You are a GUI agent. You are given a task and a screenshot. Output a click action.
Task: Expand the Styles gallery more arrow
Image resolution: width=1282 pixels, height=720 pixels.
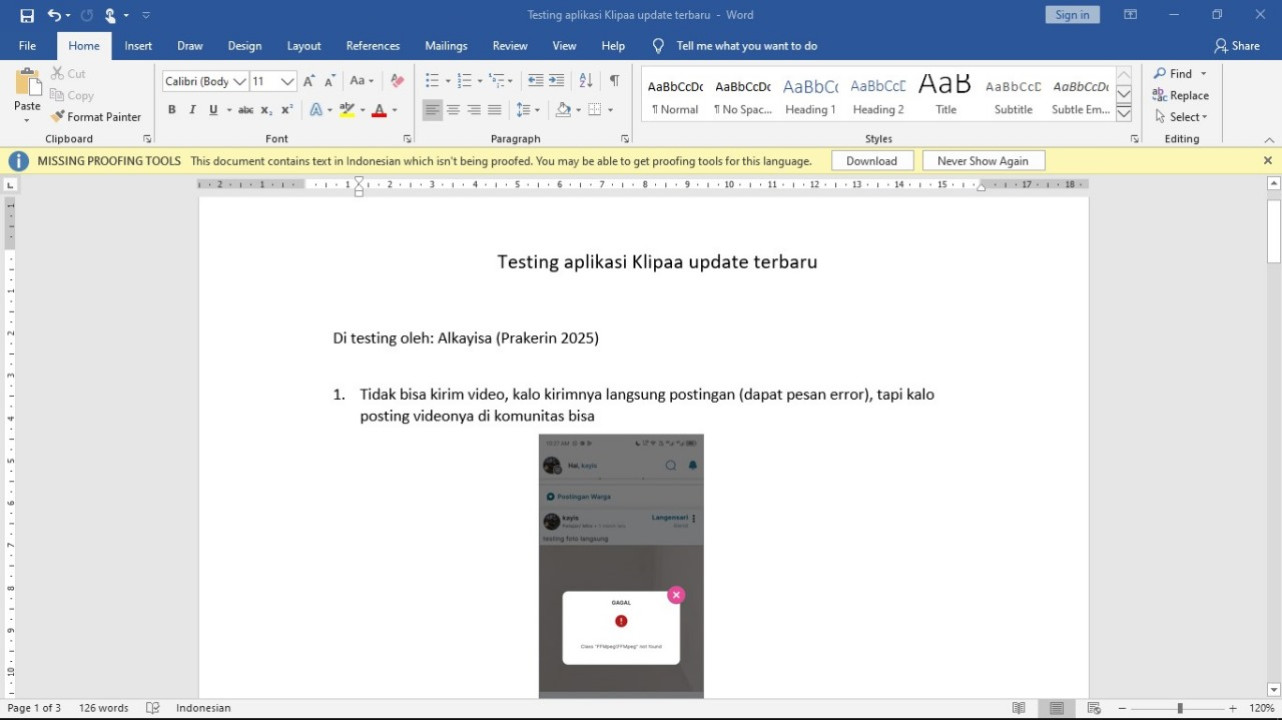pyautogui.click(x=1123, y=113)
